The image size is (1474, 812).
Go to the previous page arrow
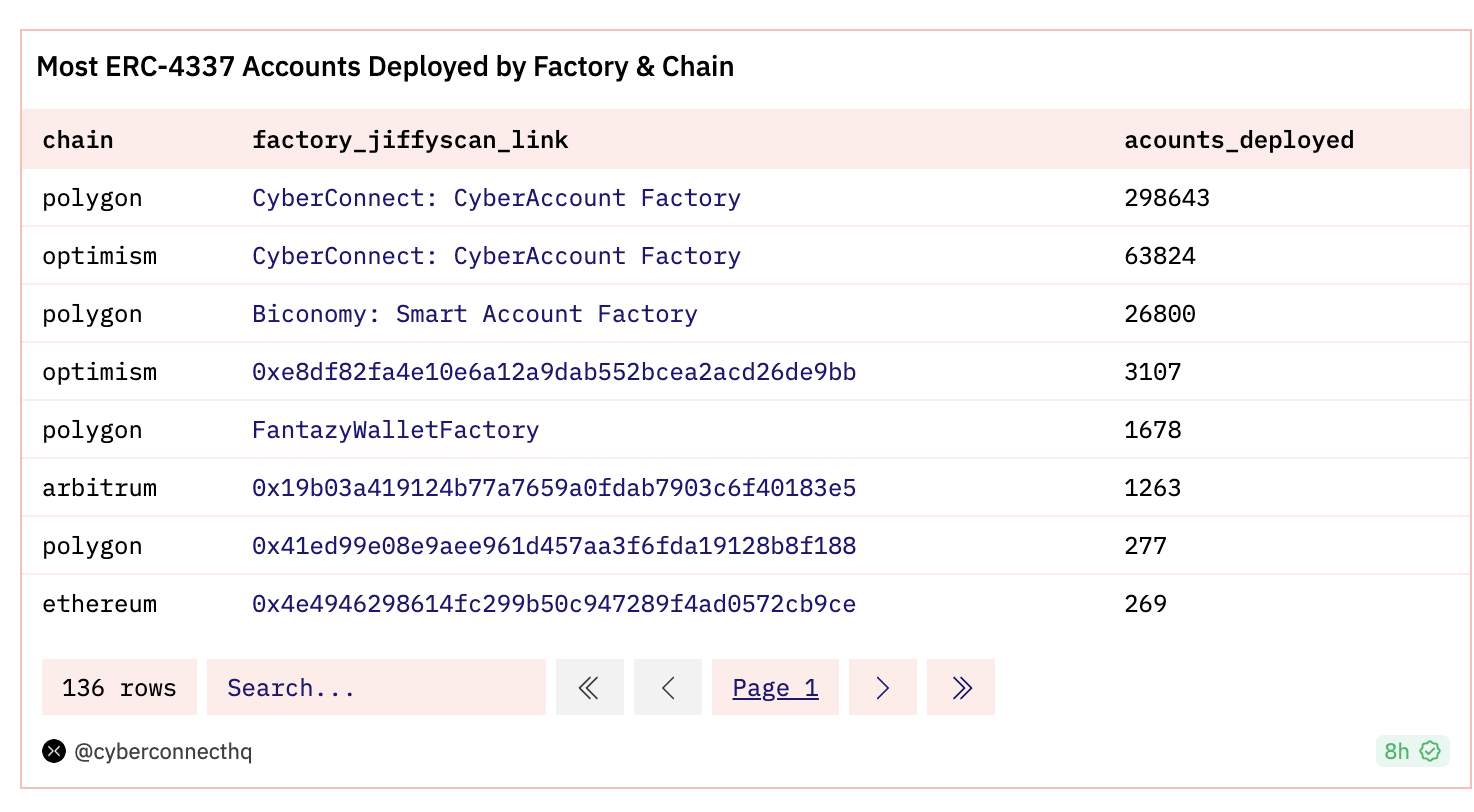668,688
